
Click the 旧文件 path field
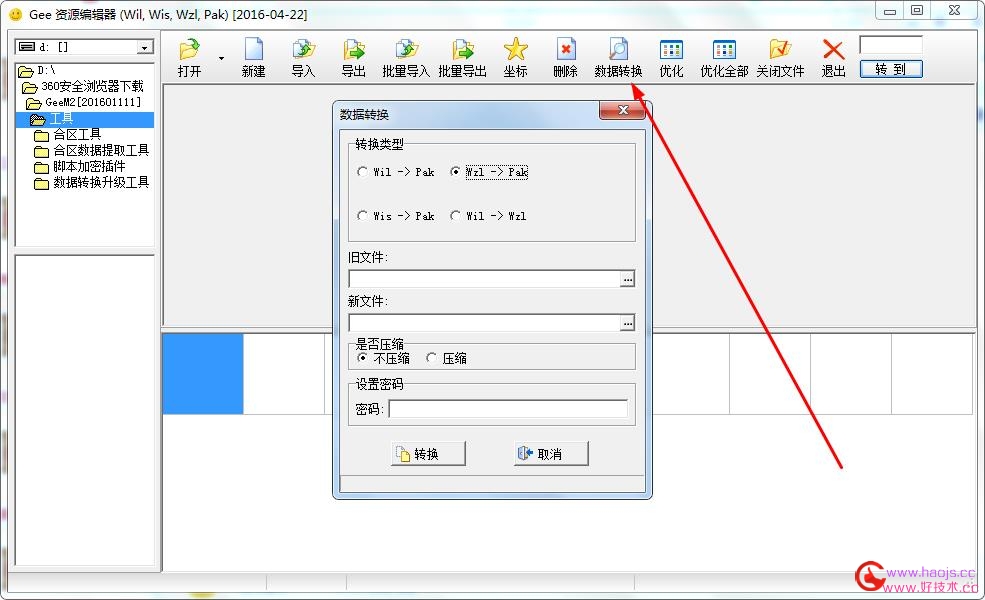(x=484, y=278)
